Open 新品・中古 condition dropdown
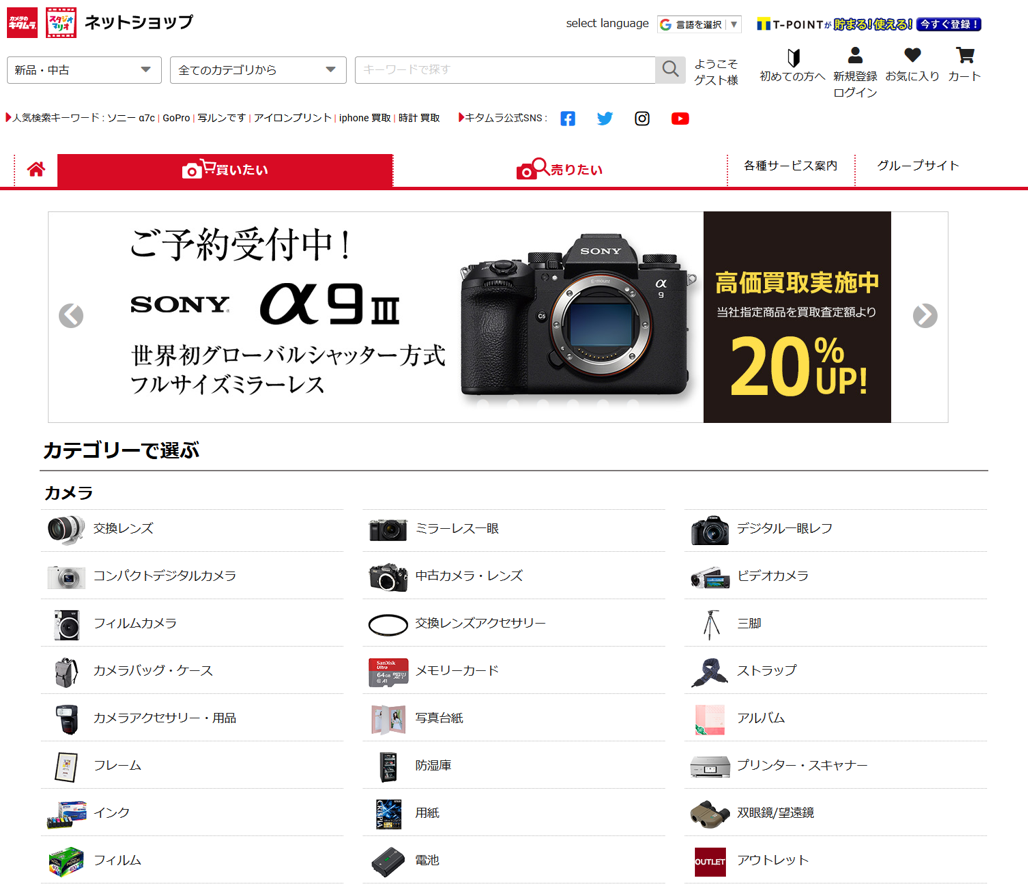 tap(84, 70)
